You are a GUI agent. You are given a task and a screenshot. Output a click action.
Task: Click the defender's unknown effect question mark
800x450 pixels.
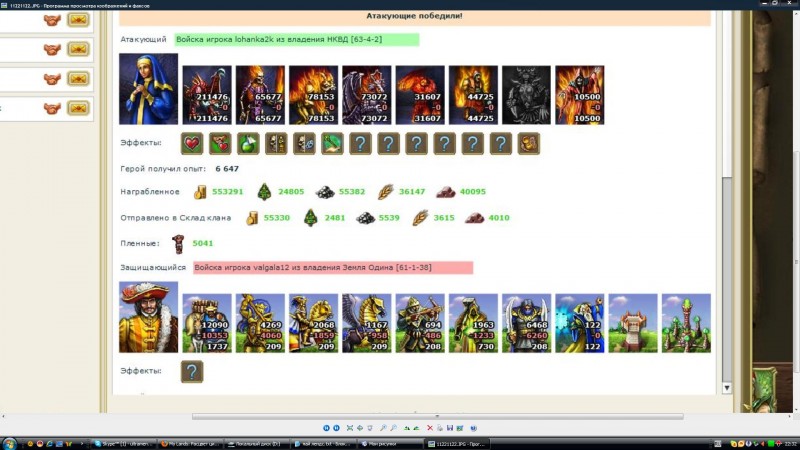[192, 372]
